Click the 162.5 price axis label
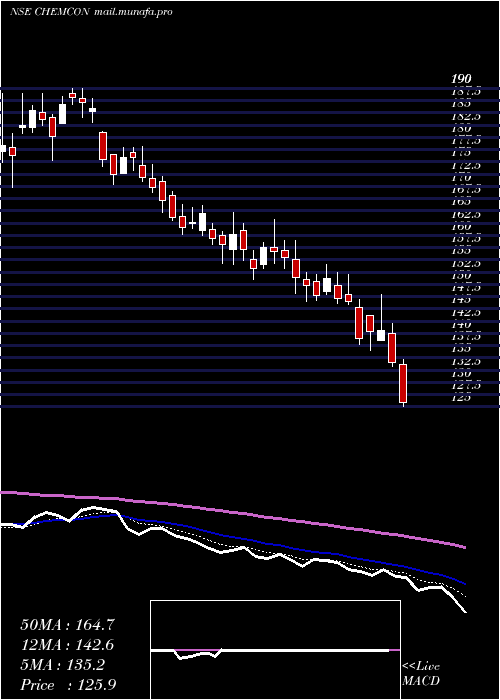The height and width of the screenshot is (700, 500). click(x=466, y=215)
